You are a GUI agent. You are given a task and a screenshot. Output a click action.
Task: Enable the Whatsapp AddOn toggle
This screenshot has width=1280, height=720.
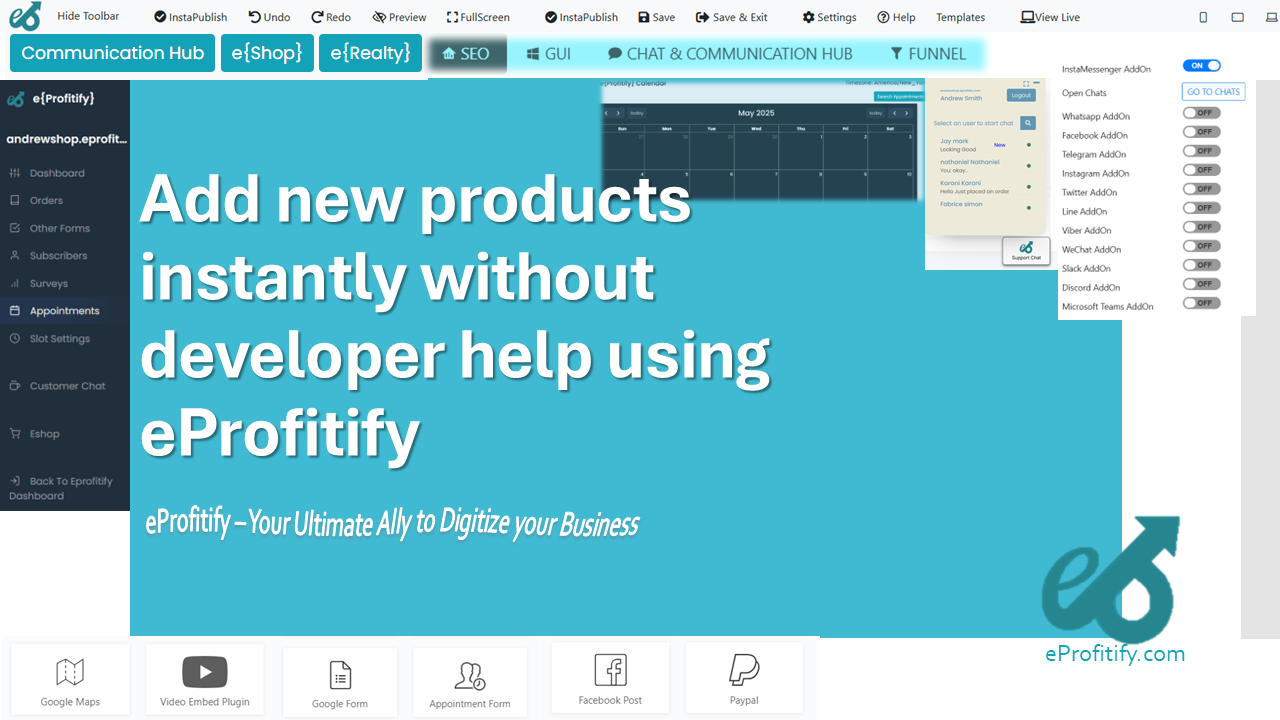[x=1201, y=113]
